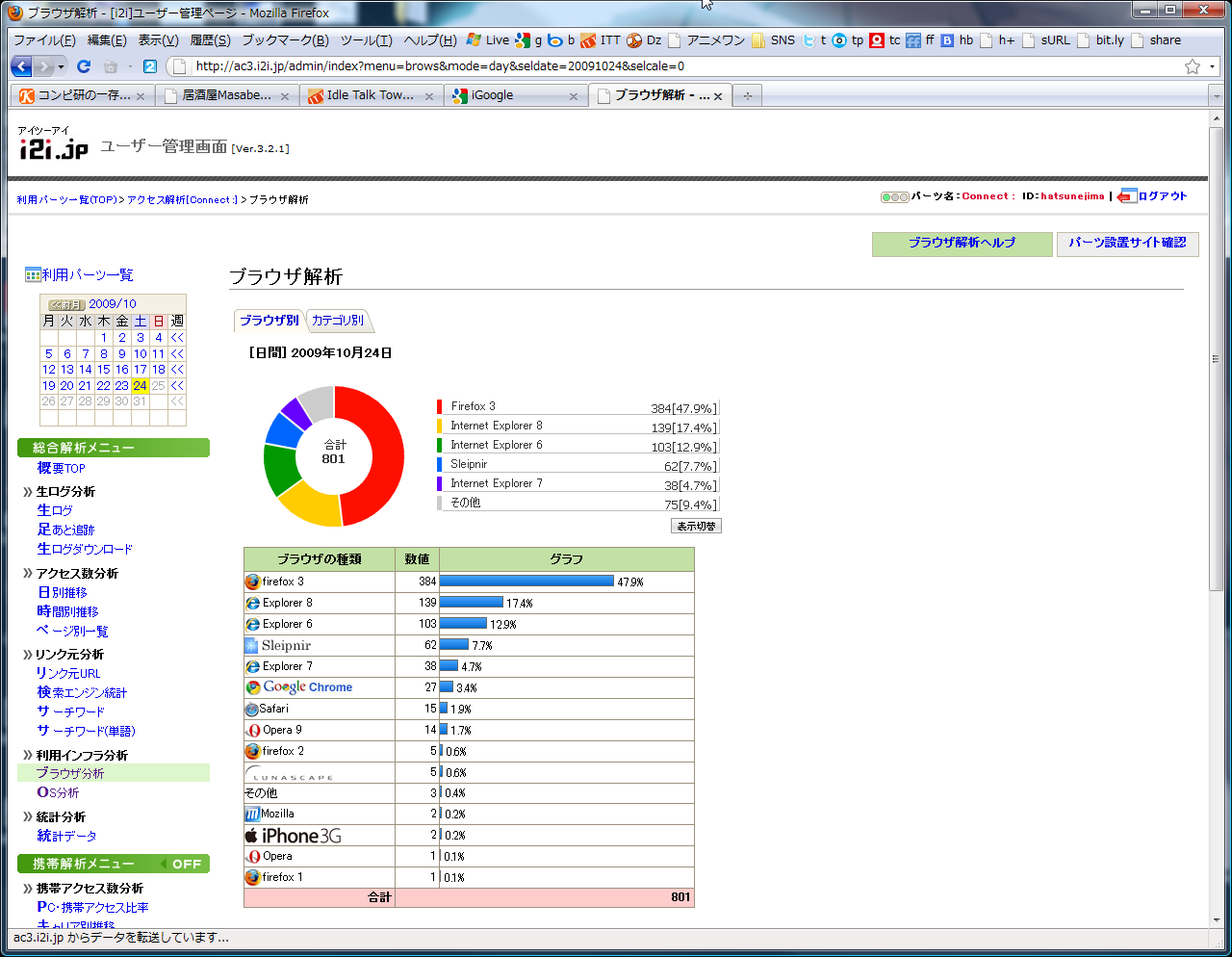Click the Safari icon in table
This screenshot has height=957, width=1232.
click(252, 709)
